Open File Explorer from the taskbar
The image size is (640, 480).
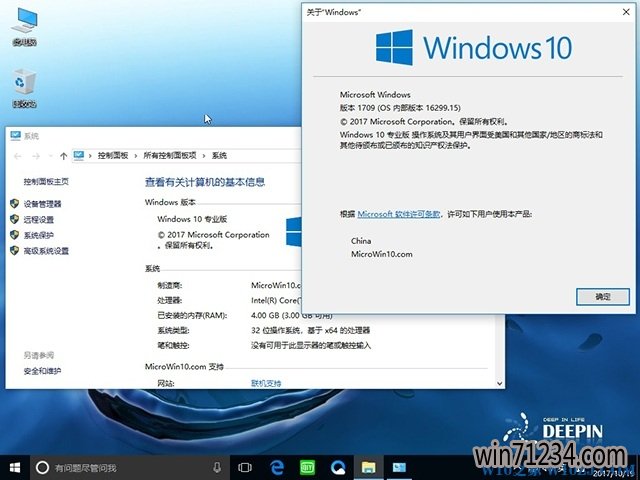[369, 467]
